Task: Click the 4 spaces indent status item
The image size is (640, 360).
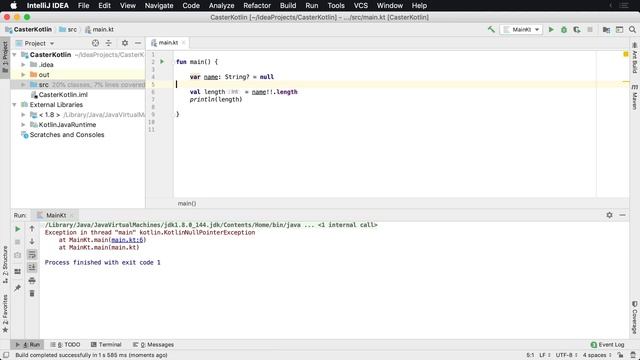Action: [597, 355]
